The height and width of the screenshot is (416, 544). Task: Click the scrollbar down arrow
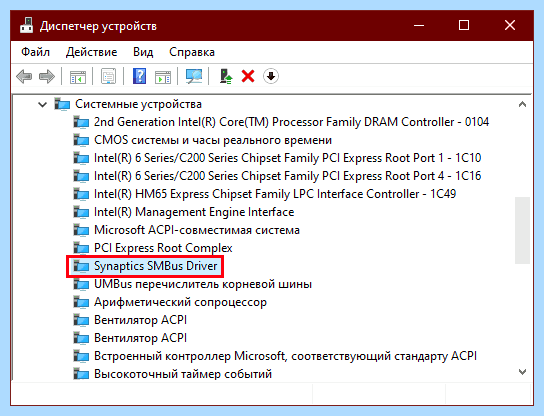[x=522, y=372]
